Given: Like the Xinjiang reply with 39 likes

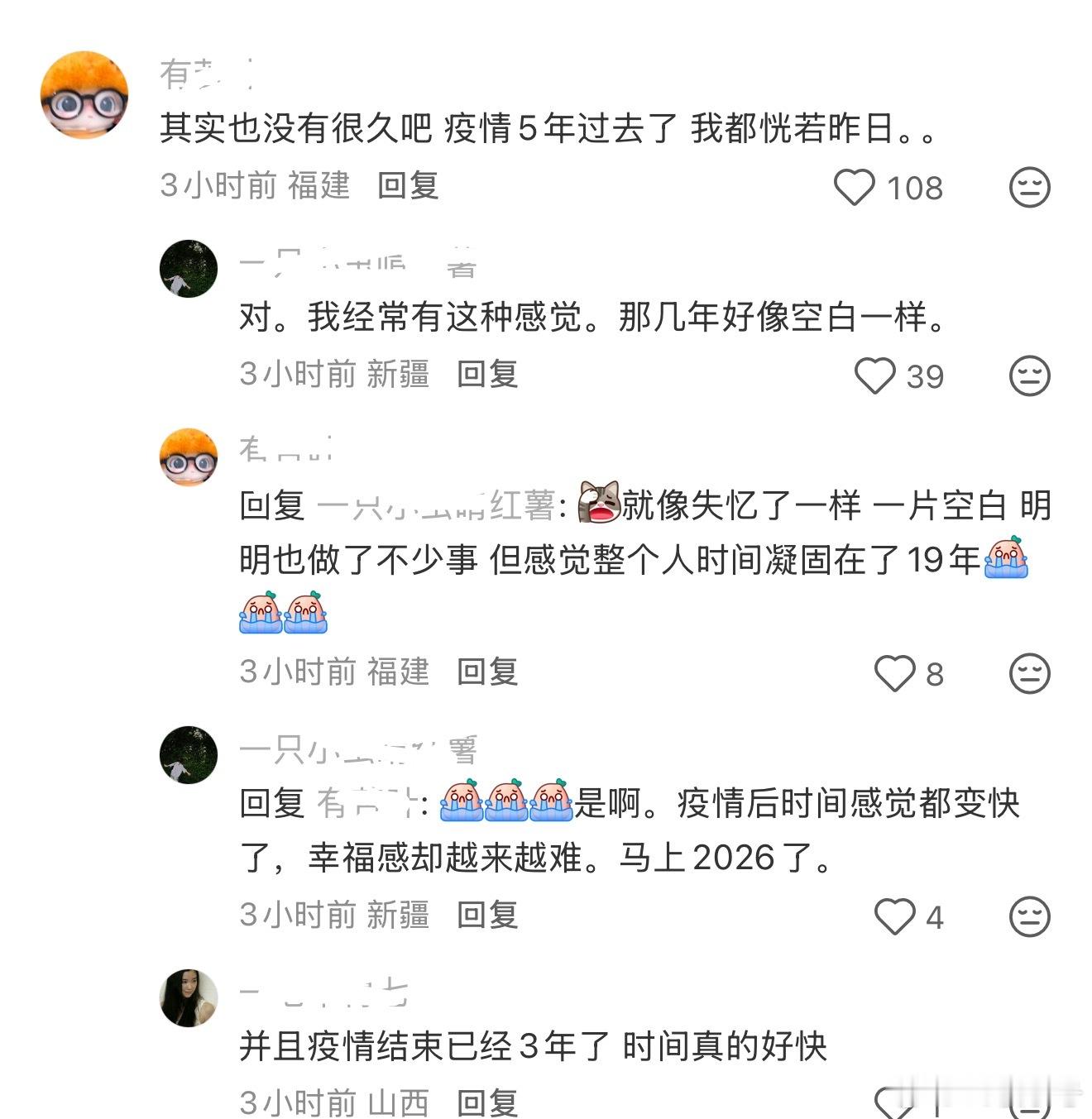Looking at the screenshot, I should click(x=874, y=375).
